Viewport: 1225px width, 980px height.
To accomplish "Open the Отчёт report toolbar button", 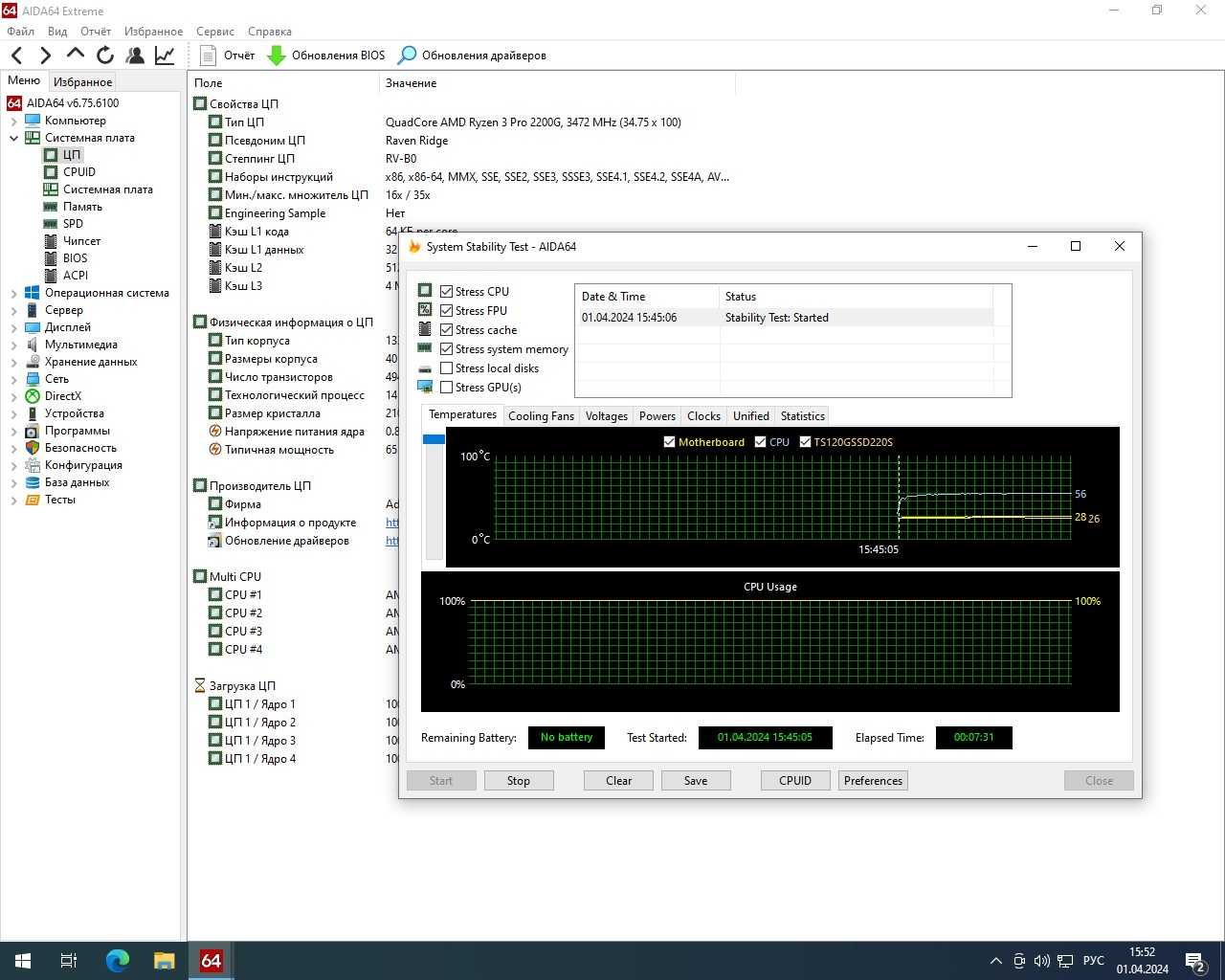I will click(x=228, y=56).
